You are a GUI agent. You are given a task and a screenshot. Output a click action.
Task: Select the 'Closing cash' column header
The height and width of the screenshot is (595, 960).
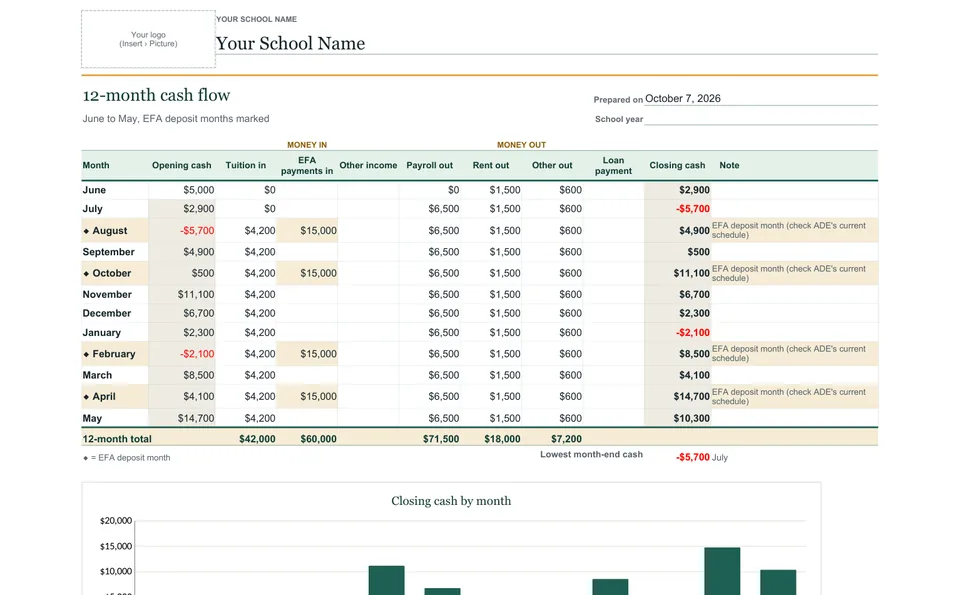tap(677, 165)
